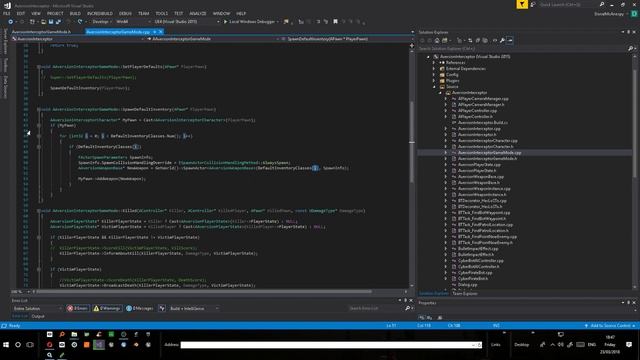Click the Task View taskbar icon
This screenshot has height=360, width=640.
30,345
